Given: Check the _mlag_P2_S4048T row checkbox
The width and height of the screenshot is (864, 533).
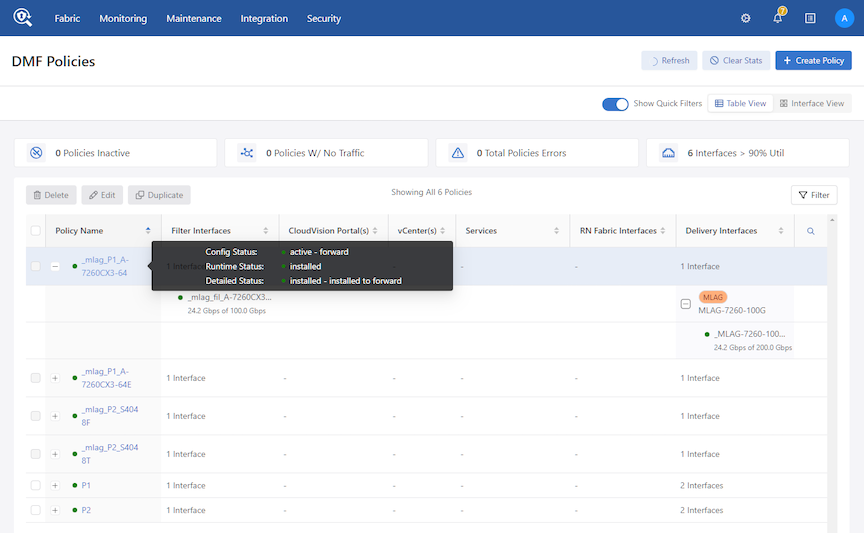Looking at the screenshot, I should pyautogui.click(x=36, y=454).
